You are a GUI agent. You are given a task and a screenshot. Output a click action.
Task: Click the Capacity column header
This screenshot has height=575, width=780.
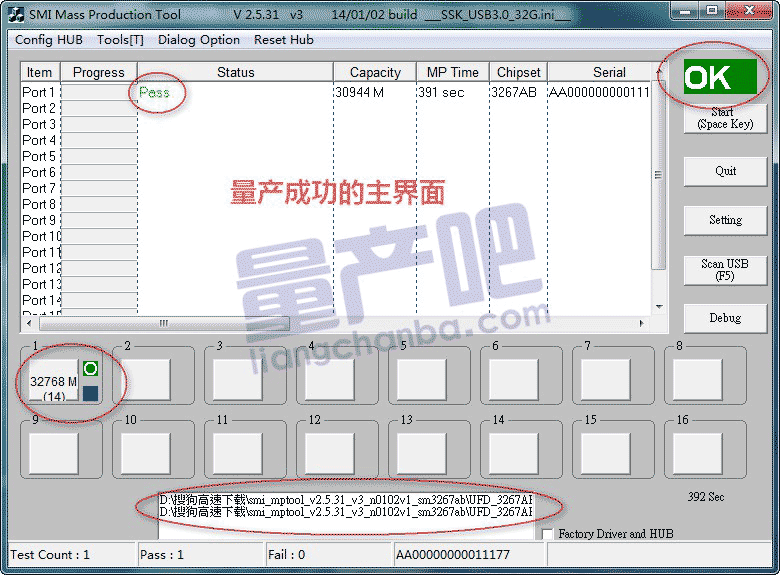pyautogui.click(x=375, y=72)
